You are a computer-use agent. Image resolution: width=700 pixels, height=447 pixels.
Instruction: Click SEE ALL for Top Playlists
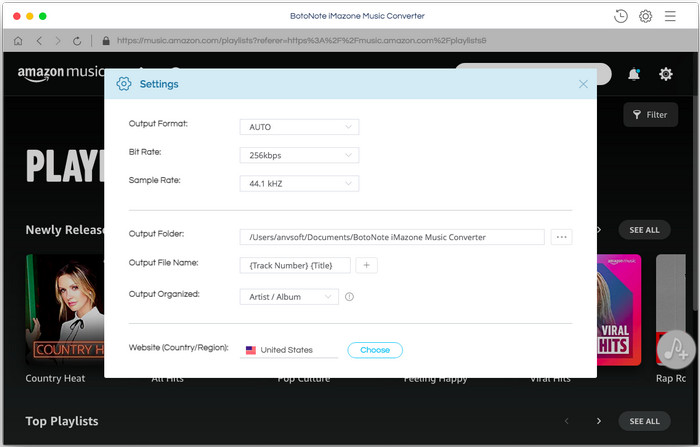pos(644,421)
